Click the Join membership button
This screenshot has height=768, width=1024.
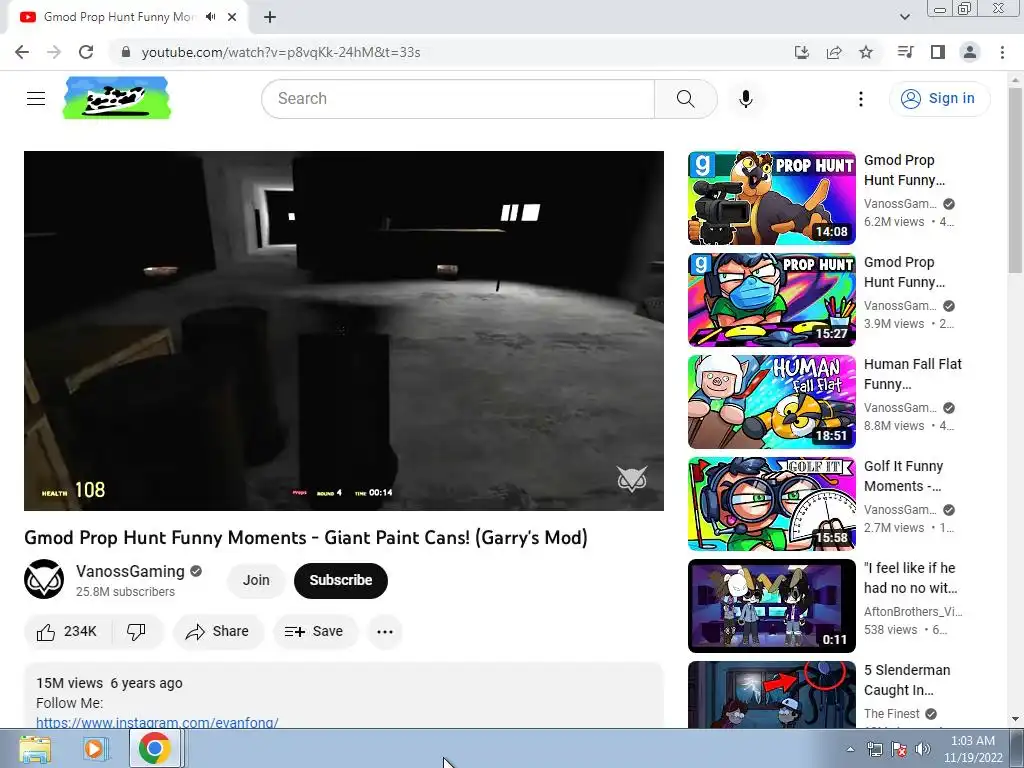(x=256, y=580)
